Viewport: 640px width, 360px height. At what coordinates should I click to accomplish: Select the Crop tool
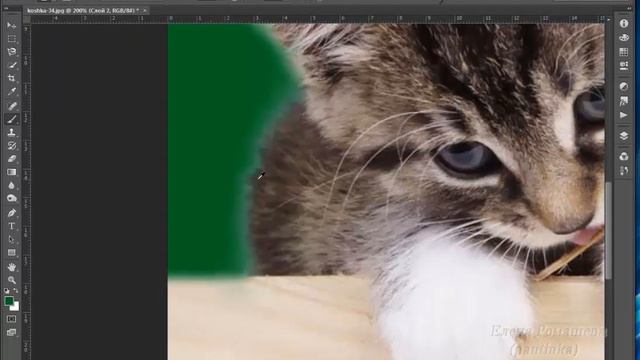11,78
